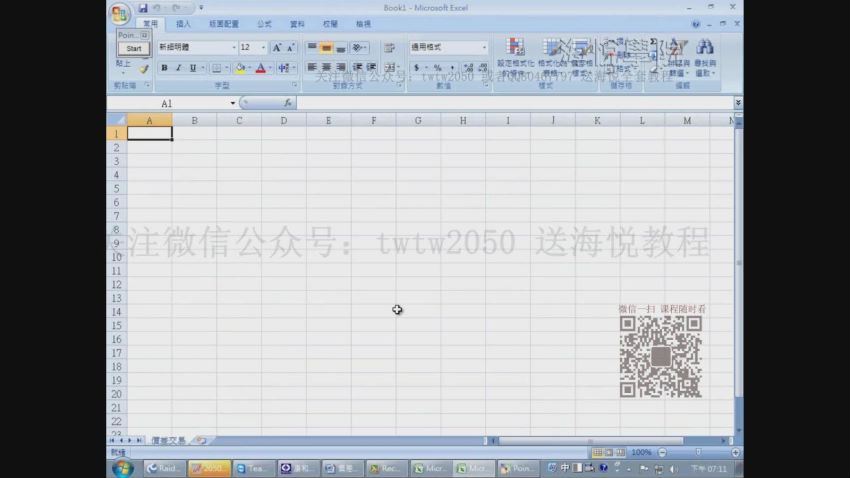Open the font size dropdown
This screenshot has width=850, height=478.
click(x=263, y=48)
